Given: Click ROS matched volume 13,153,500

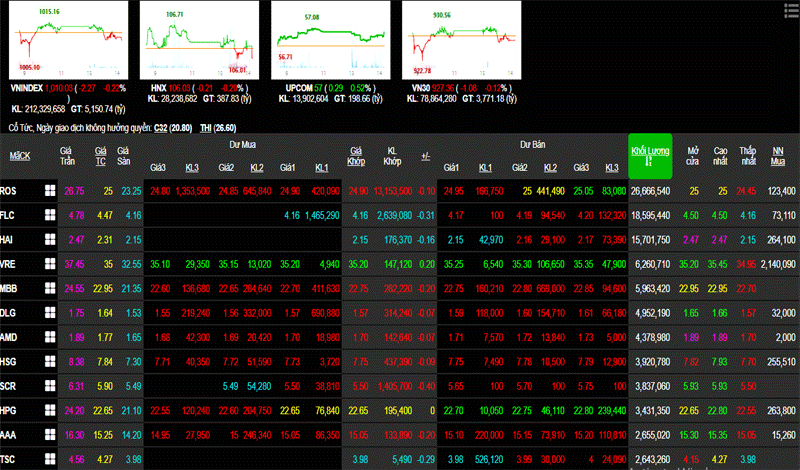Looking at the screenshot, I should coord(393,191).
